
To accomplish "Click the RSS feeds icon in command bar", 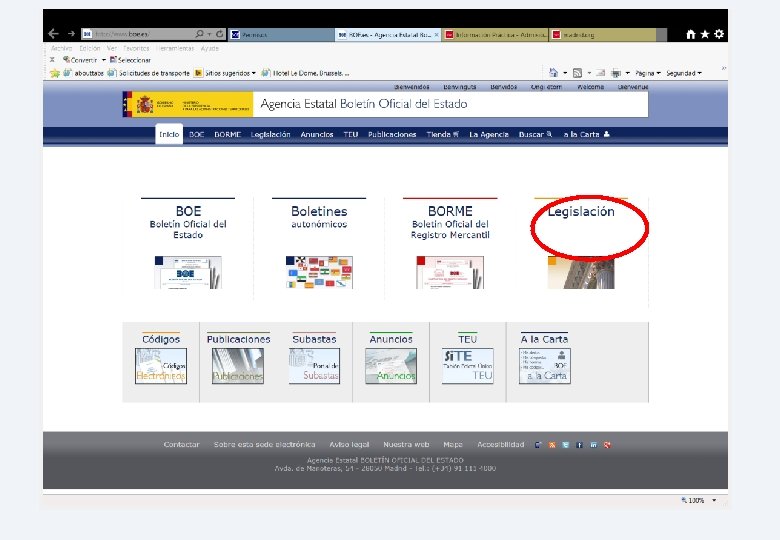I will pyautogui.click(x=577, y=73).
